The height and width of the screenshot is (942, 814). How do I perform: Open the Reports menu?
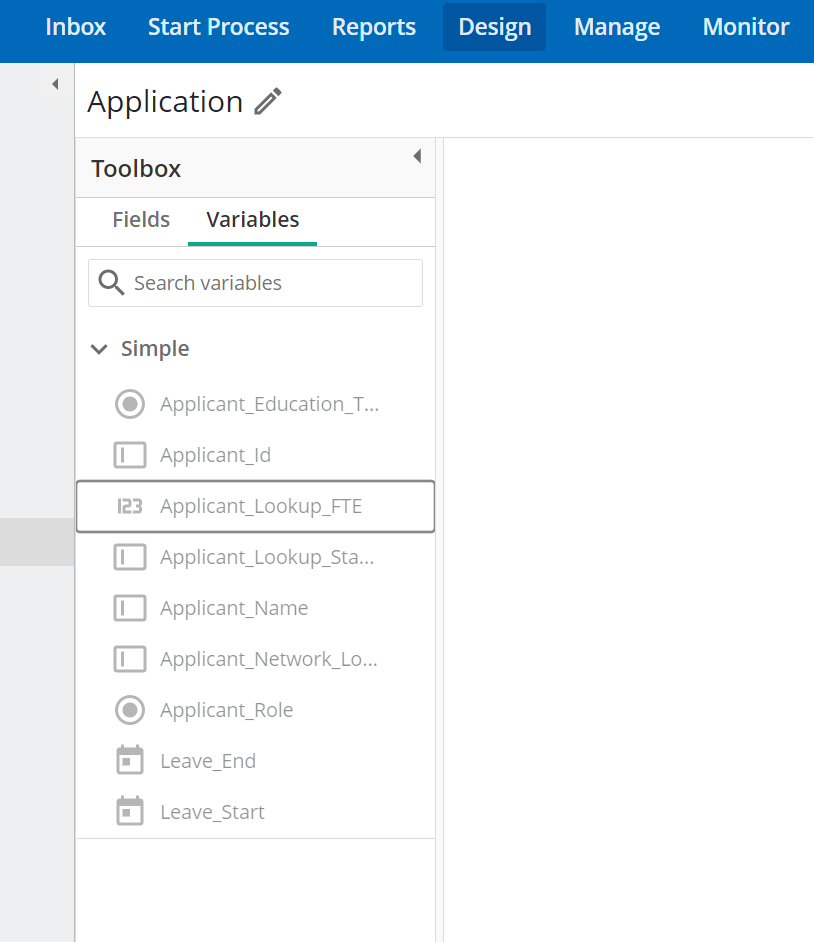click(374, 27)
